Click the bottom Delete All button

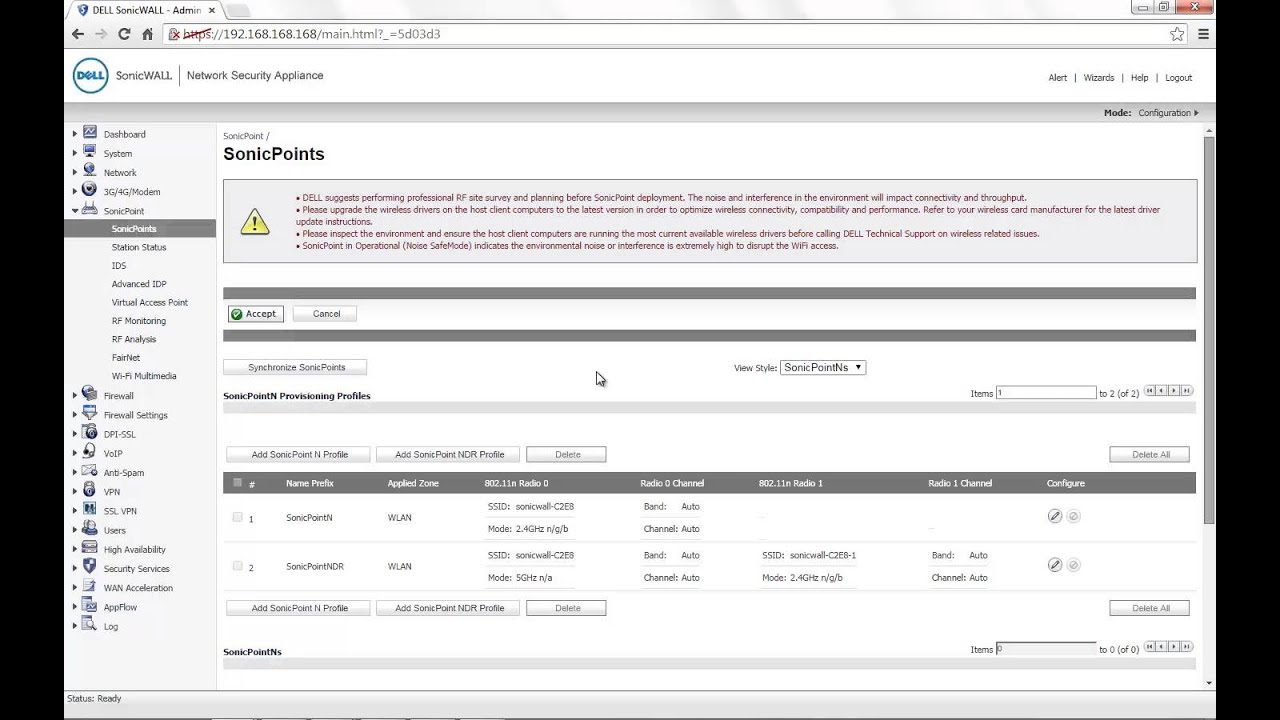pyautogui.click(x=1150, y=608)
